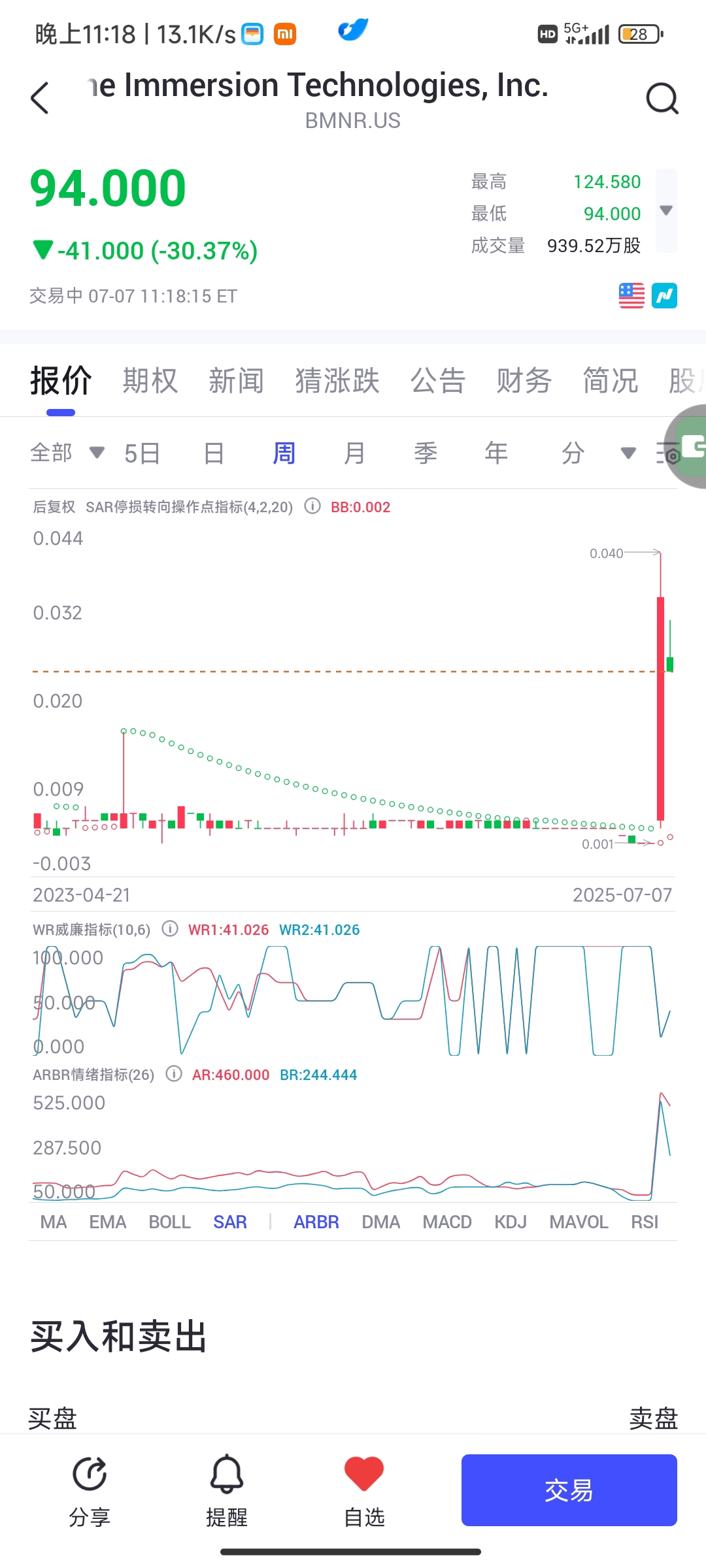Tap the info icon beside SAR indicator

tap(312, 506)
